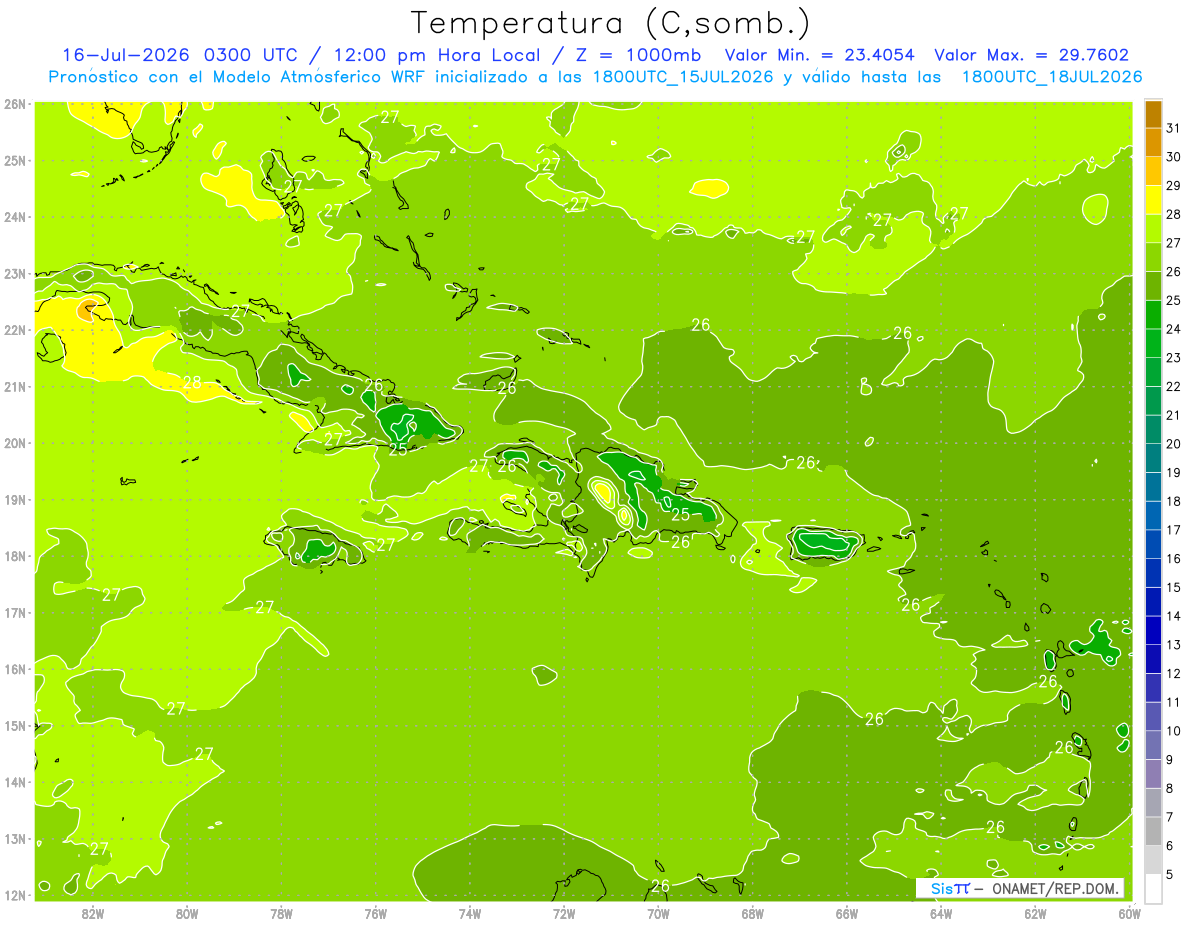Click the '70W' longitude axis label
This screenshot has width=1200, height=927.
[x=658, y=913]
